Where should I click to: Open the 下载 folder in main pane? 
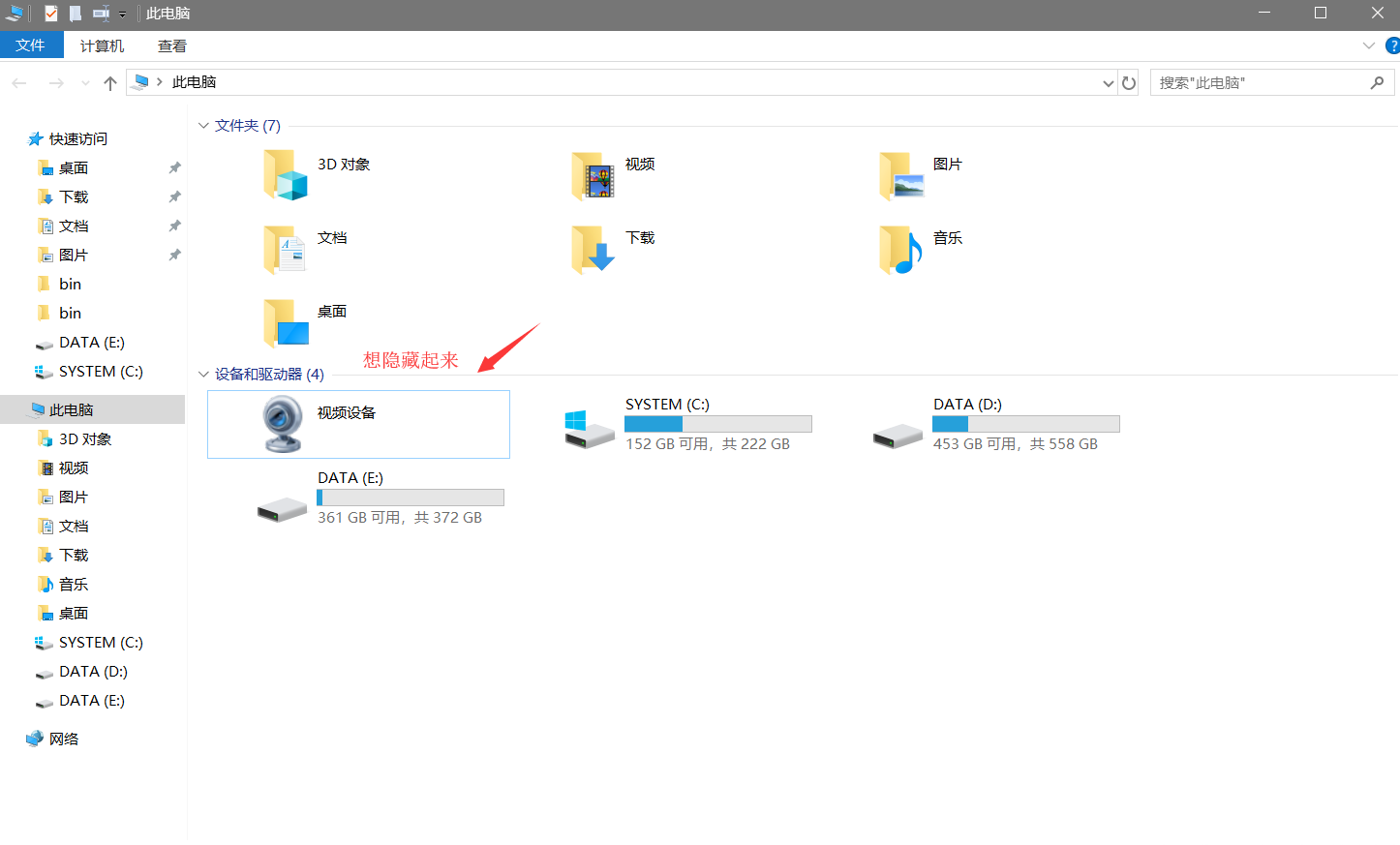point(593,249)
